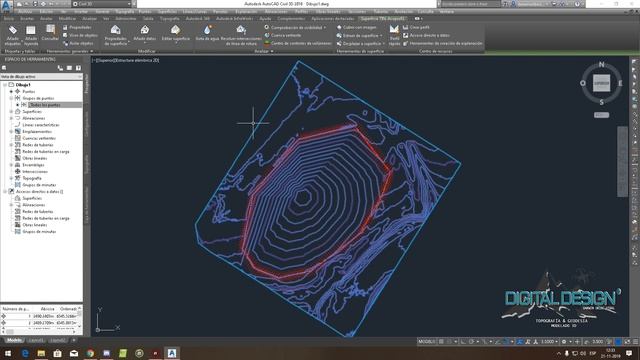The image size is (640, 360).
Task: Click the AutoCAD application menu logo
Action: tap(6, 5)
